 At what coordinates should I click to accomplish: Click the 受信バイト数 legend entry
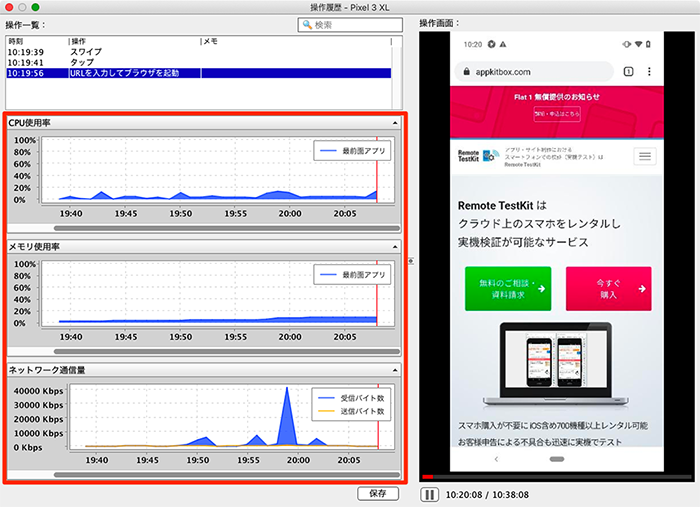tap(351, 398)
